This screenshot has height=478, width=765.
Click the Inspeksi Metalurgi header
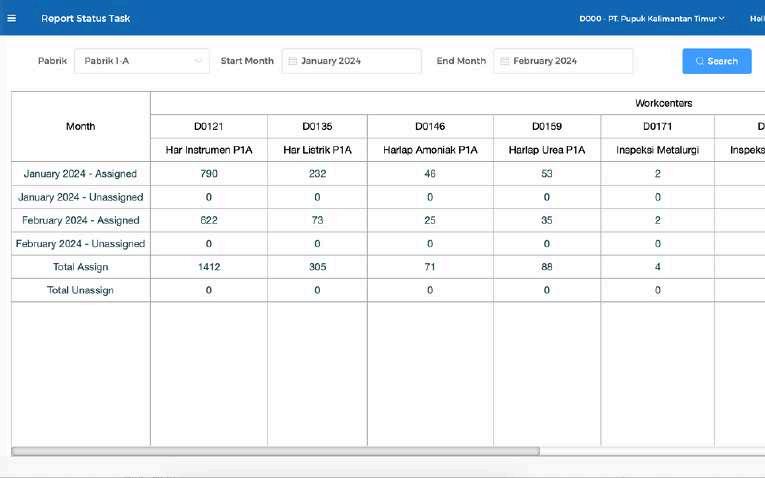click(658, 150)
